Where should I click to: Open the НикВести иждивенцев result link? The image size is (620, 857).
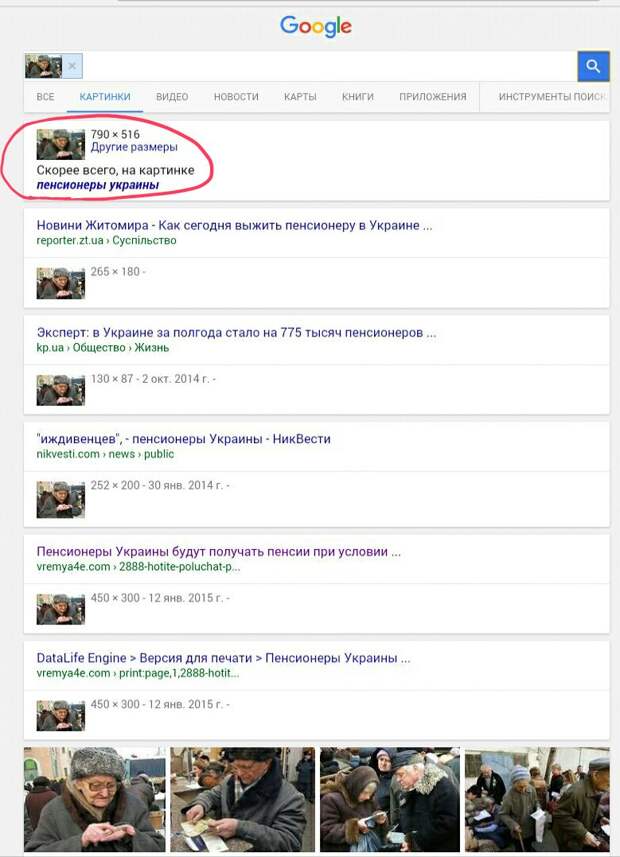click(184, 439)
